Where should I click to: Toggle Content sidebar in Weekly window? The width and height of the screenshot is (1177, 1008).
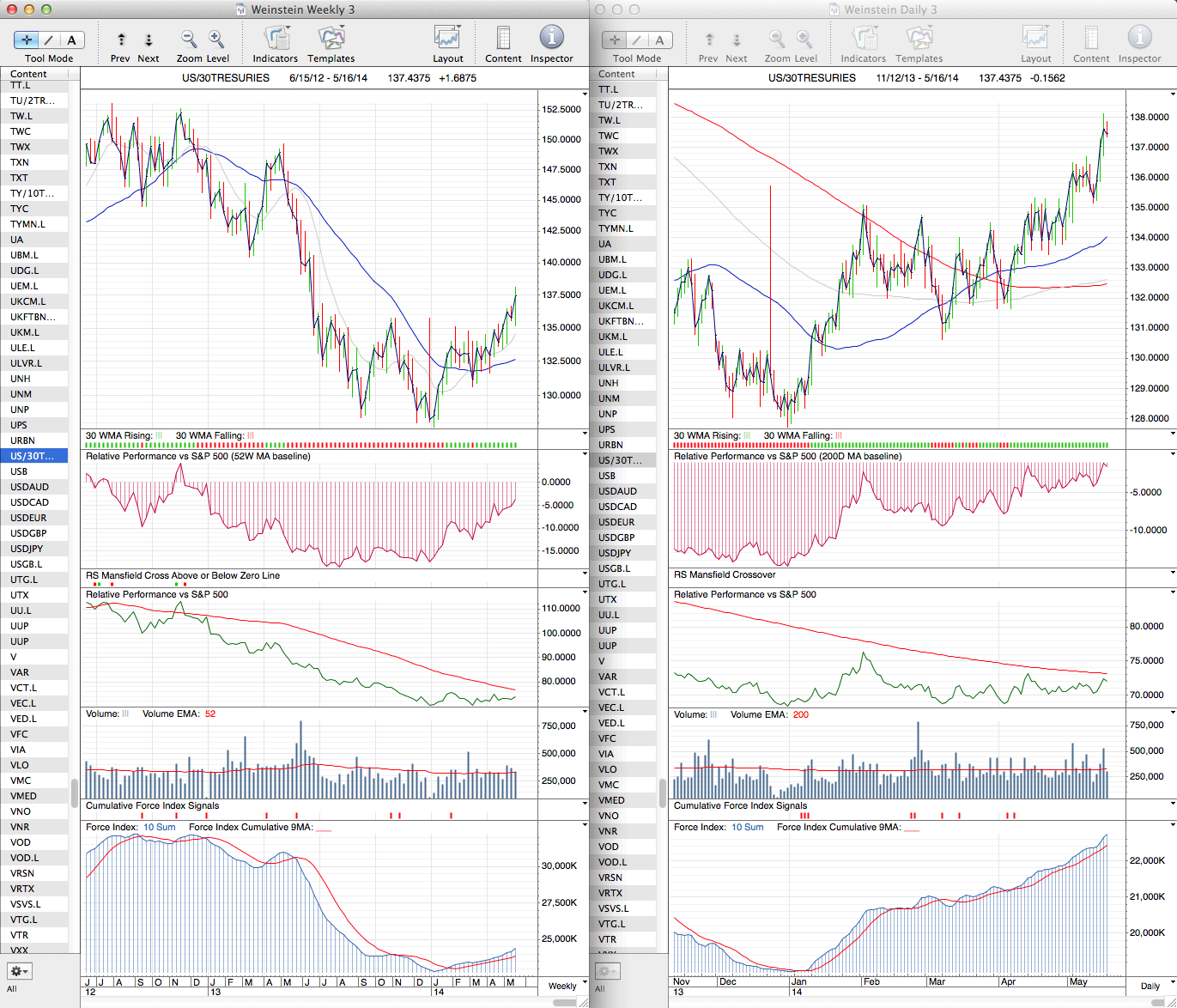click(503, 39)
